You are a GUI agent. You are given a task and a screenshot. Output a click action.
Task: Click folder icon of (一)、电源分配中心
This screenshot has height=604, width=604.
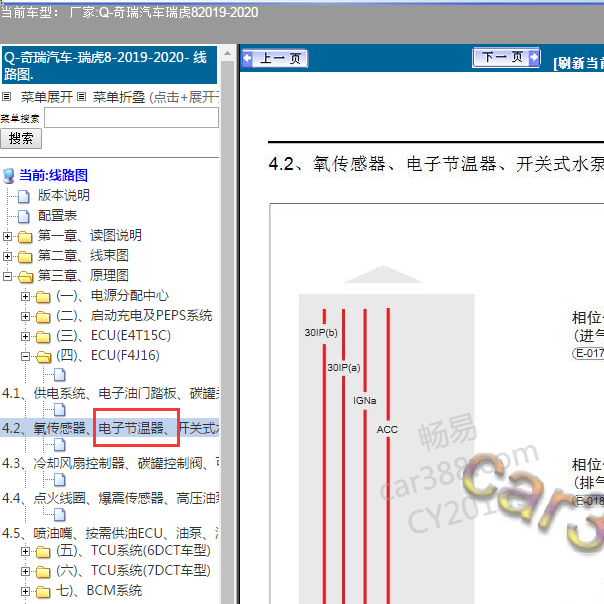pos(43,297)
